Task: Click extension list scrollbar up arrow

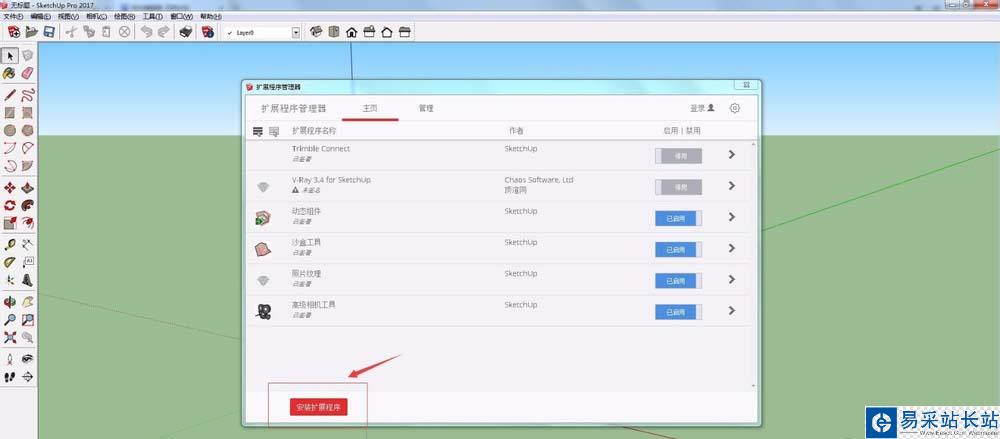Action: tap(753, 144)
